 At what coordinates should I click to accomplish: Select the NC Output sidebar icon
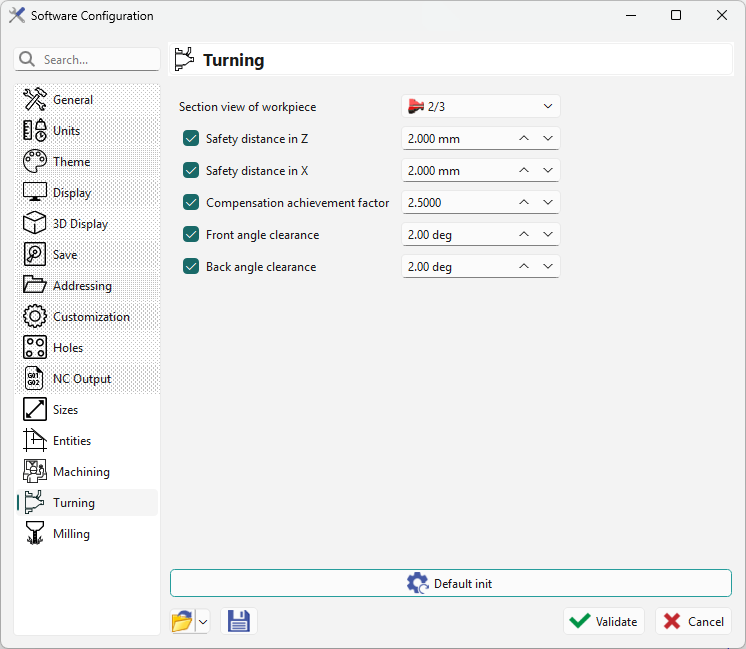click(35, 379)
